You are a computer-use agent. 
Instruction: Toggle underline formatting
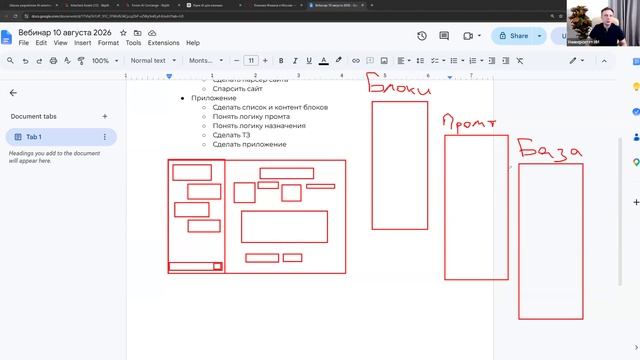[309, 61]
